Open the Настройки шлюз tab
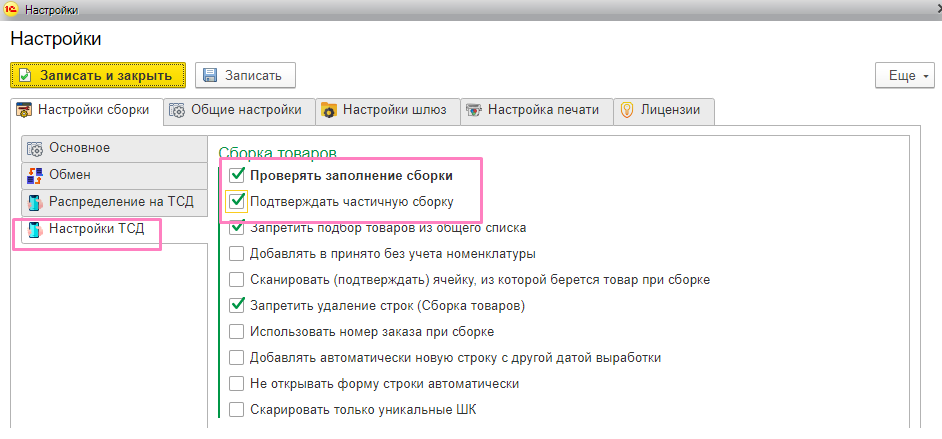The image size is (942, 439). click(388, 111)
